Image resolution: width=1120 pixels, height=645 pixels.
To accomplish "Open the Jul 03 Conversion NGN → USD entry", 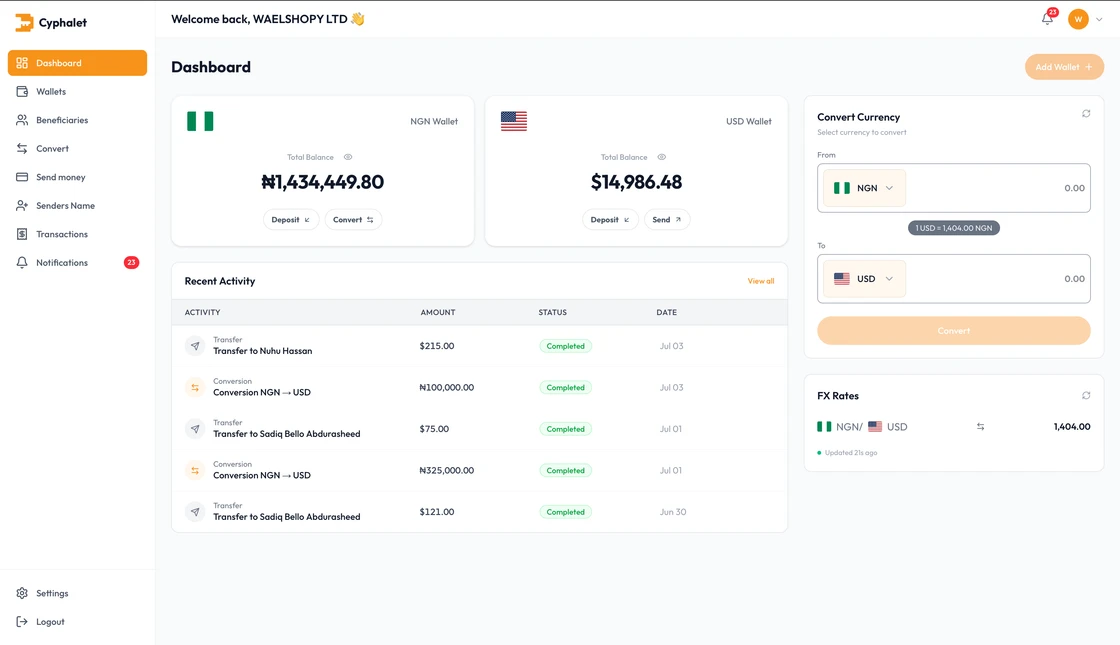I will (479, 387).
